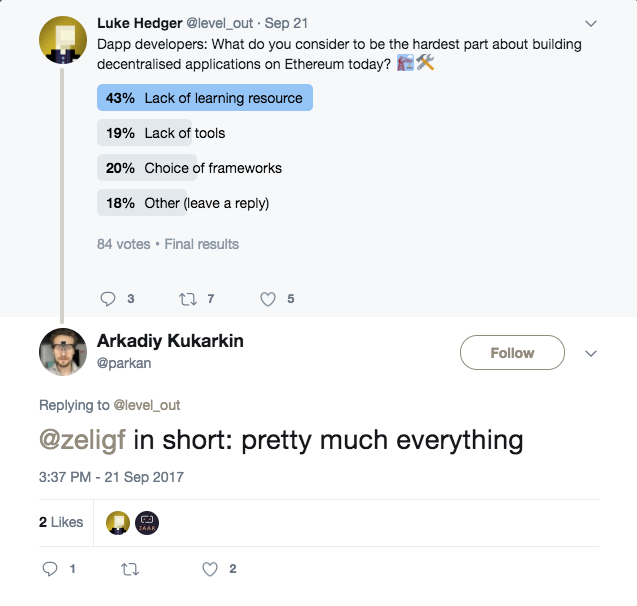Retweet Arkadiy Kukarkin's reply

click(x=130, y=569)
